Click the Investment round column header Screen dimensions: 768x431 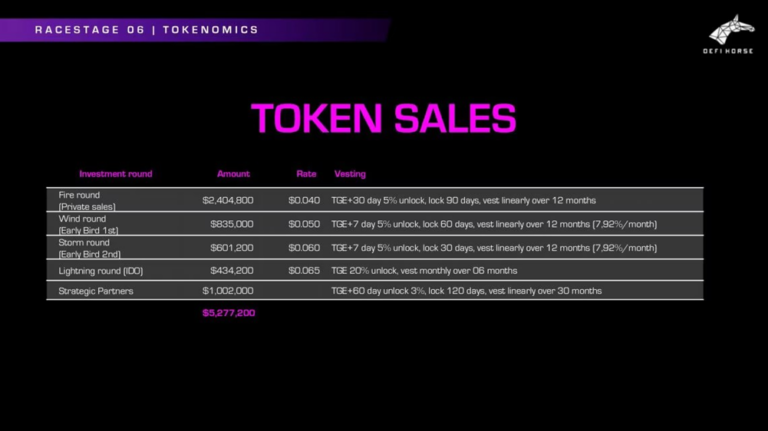tap(116, 174)
